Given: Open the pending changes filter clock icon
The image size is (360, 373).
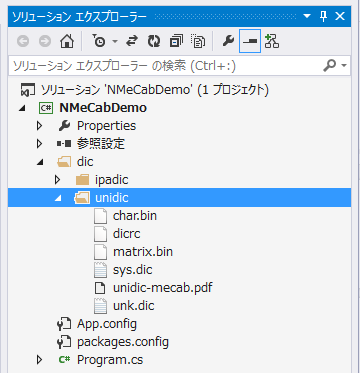Looking at the screenshot, I should tap(99, 41).
